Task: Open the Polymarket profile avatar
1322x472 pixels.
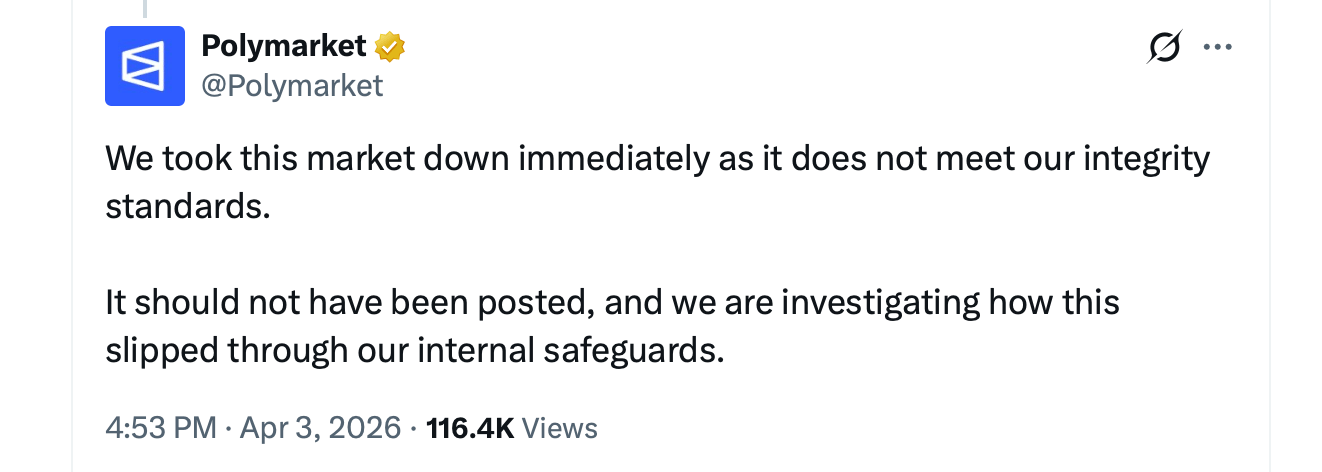Action: click(x=145, y=66)
